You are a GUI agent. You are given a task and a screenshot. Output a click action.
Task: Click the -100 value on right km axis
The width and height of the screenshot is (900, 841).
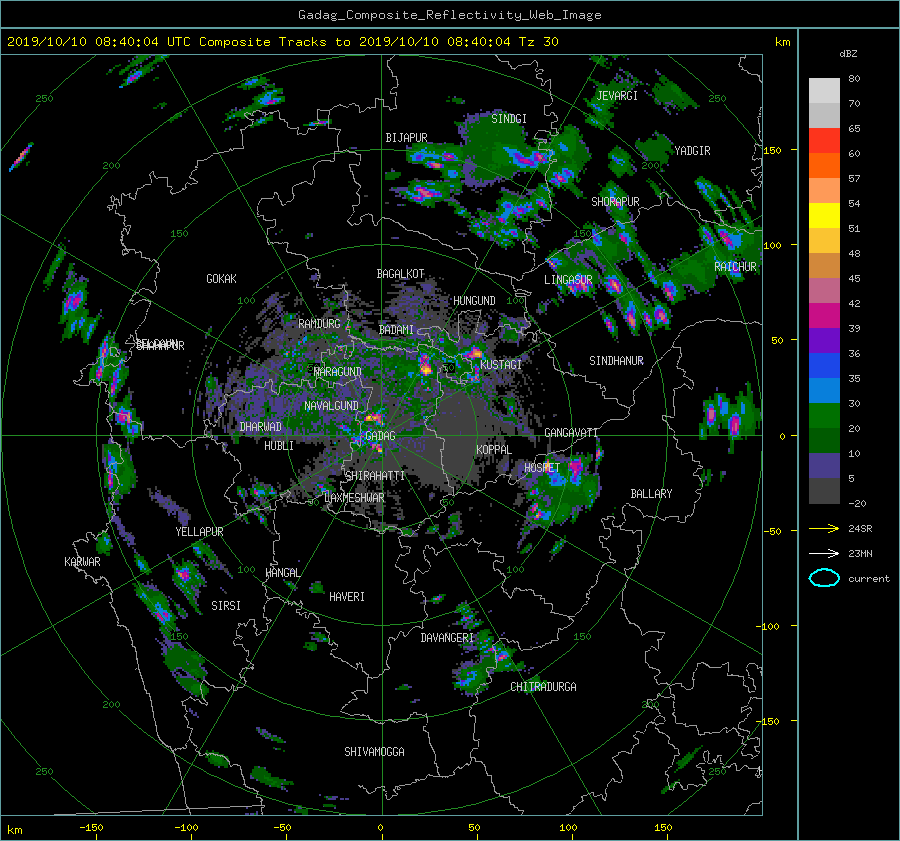coord(769,626)
